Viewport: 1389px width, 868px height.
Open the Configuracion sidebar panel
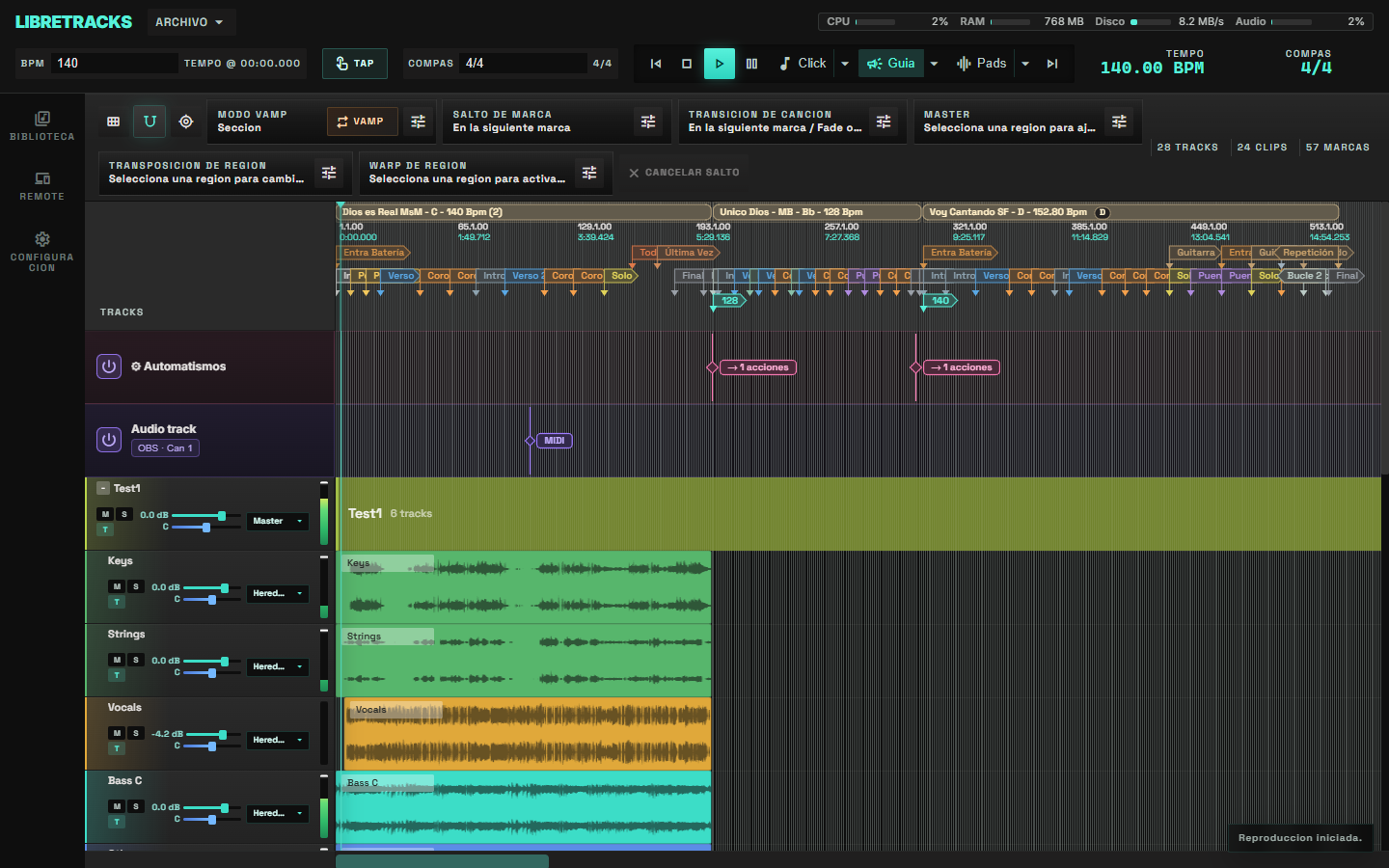coord(42,251)
